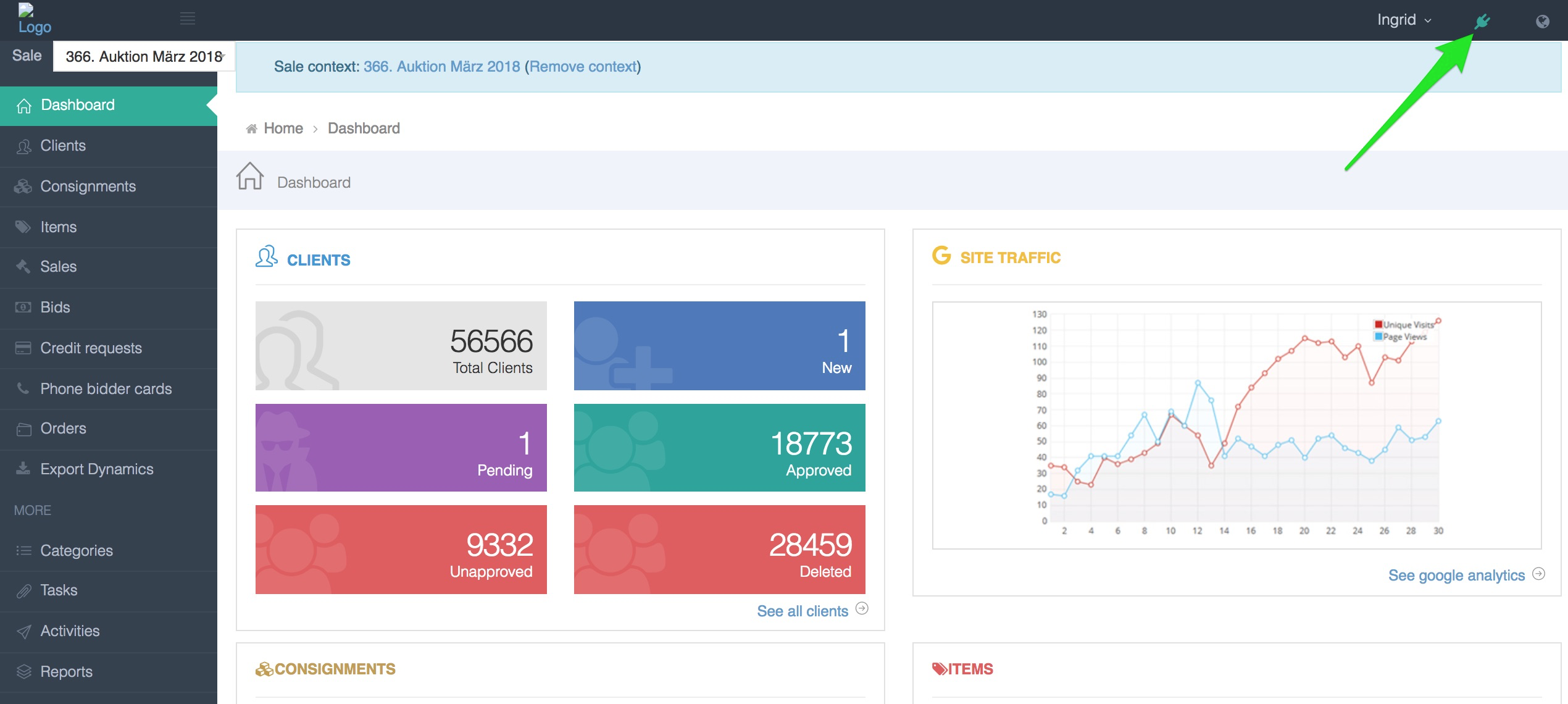
Task: Open the 56566 Total Clients tile
Action: (x=401, y=346)
